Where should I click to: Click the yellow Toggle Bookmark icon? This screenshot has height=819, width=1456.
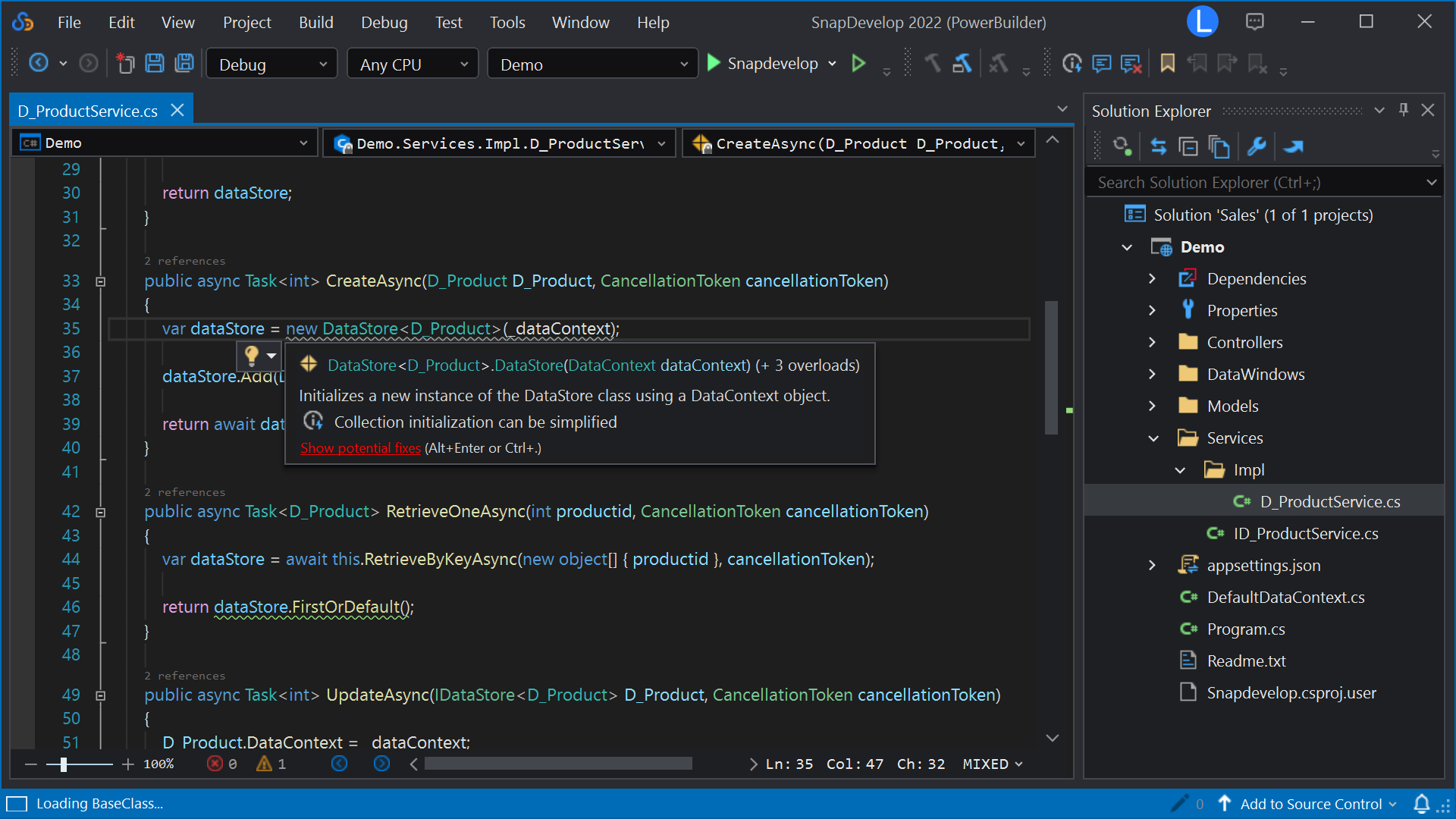point(1167,64)
